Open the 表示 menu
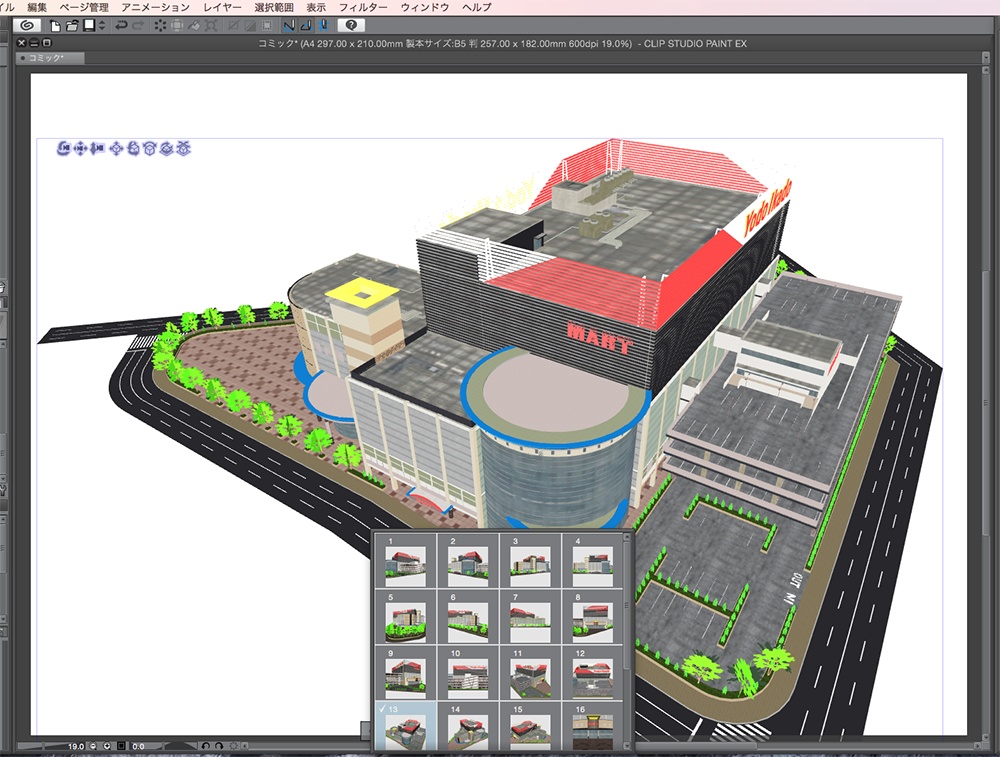This screenshot has width=1000, height=757. [x=316, y=7]
